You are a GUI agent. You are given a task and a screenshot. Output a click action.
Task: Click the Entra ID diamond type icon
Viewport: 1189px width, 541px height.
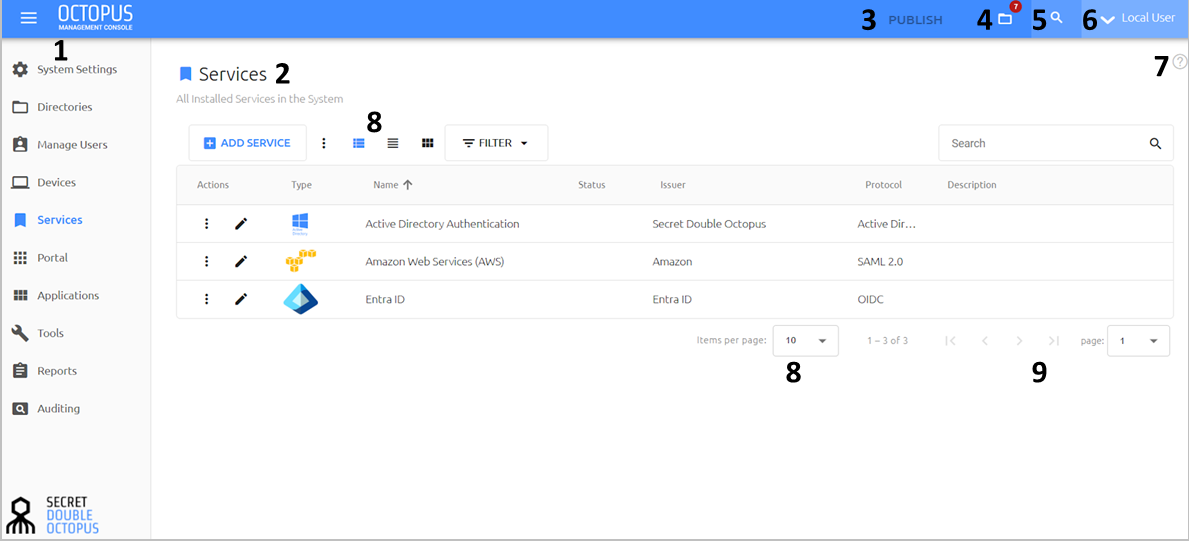(x=300, y=300)
